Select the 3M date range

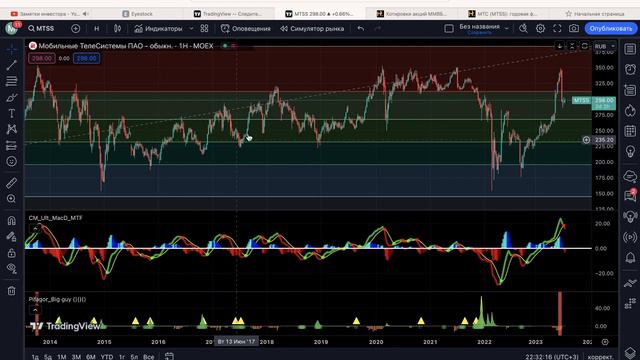point(76,357)
